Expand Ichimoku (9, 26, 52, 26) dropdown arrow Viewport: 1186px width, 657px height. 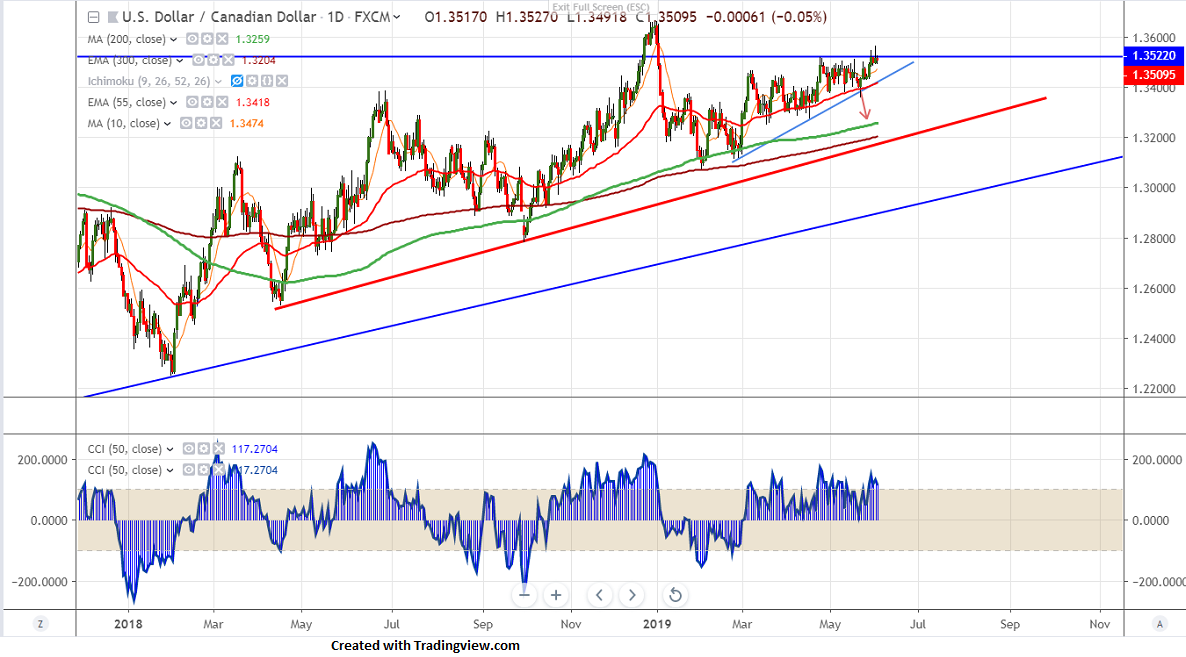[219, 82]
